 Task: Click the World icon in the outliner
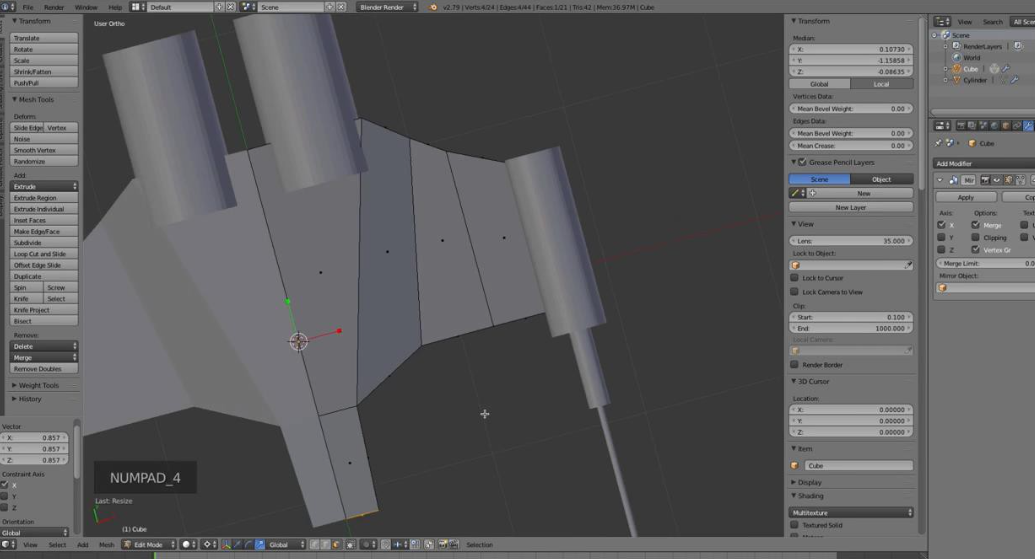(x=956, y=58)
